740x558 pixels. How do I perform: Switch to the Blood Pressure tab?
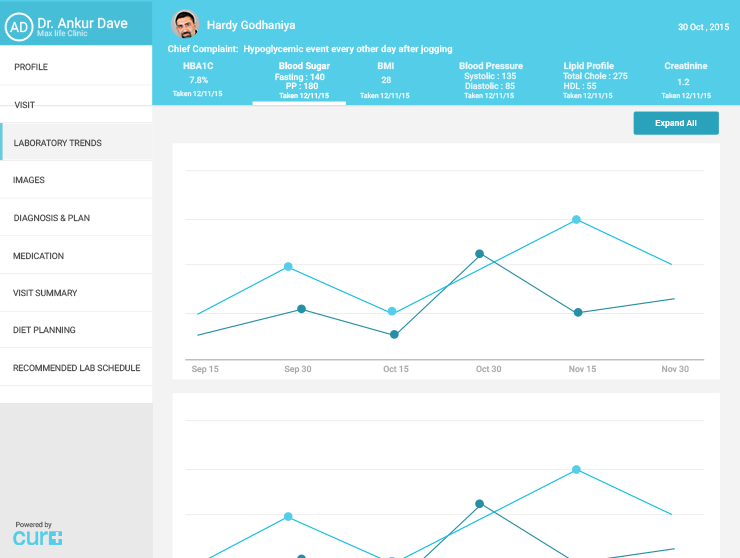pyautogui.click(x=490, y=80)
